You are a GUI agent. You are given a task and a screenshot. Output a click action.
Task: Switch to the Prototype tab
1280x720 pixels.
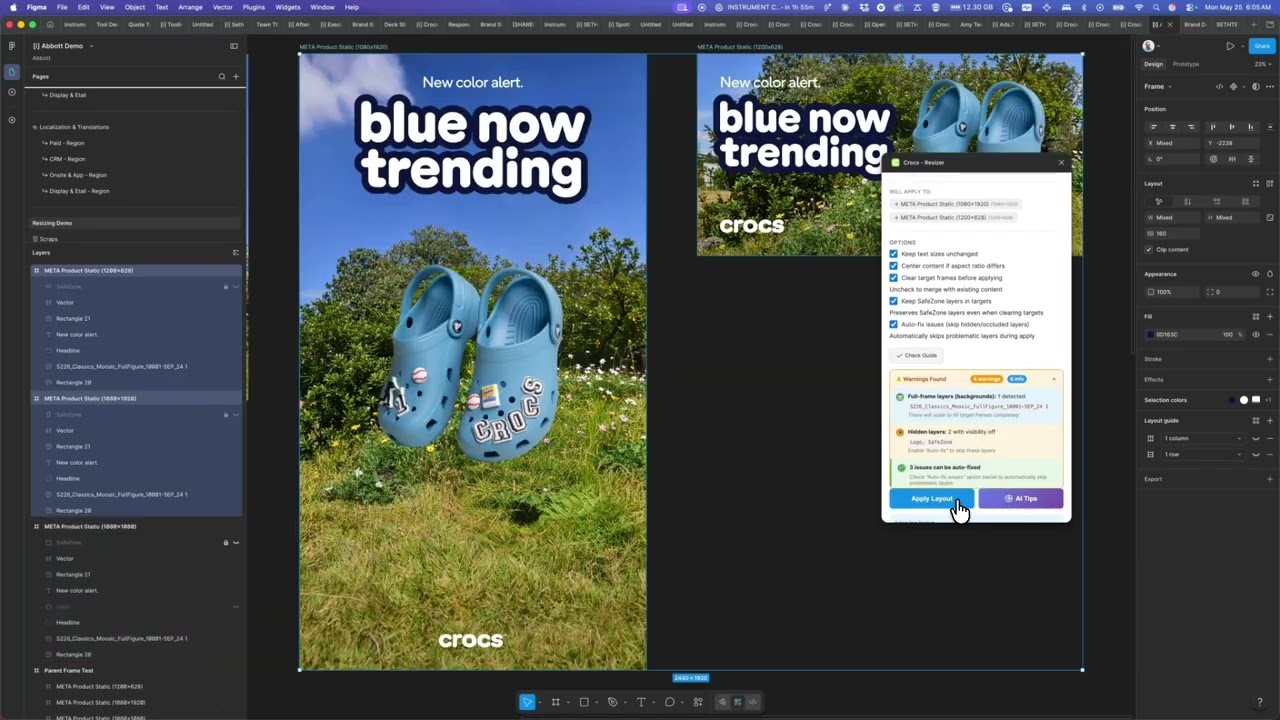[1186, 64]
